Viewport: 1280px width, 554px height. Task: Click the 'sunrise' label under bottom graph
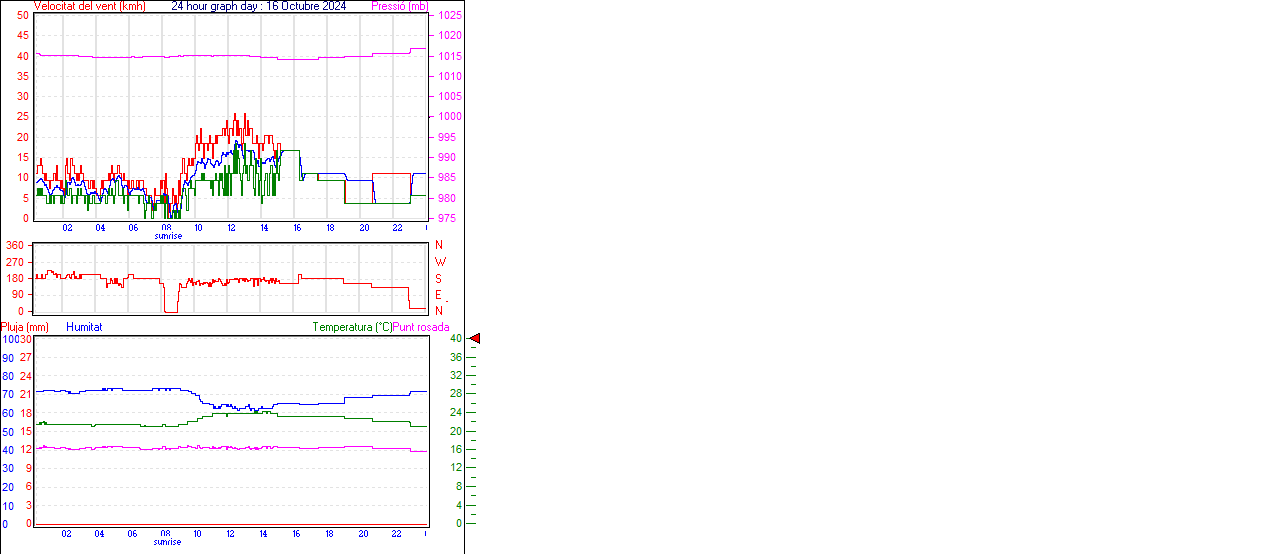tap(168, 542)
